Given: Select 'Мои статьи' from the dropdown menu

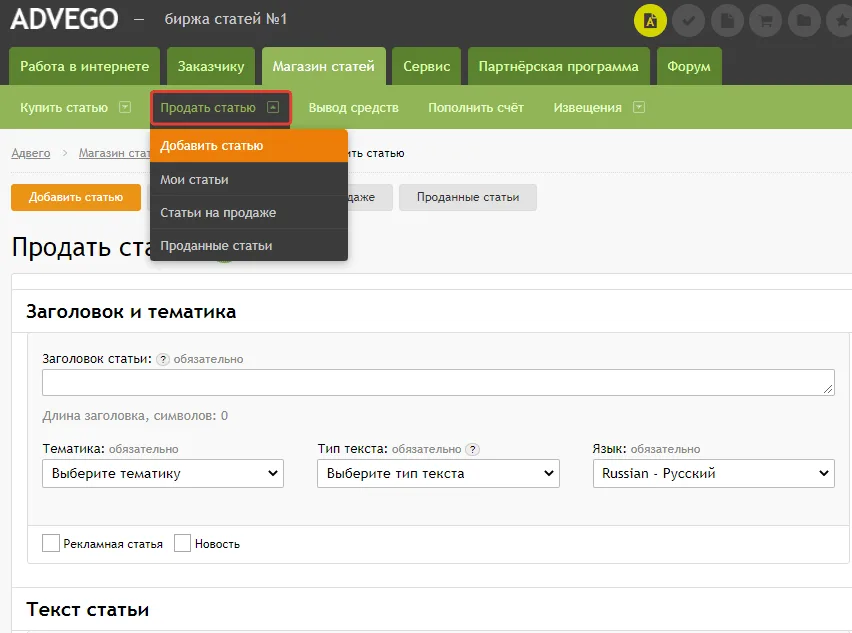Looking at the screenshot, I should 195,180.
